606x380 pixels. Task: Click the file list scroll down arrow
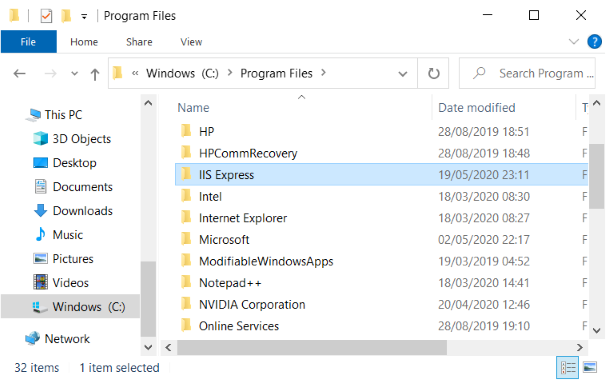tap(596, 331)
